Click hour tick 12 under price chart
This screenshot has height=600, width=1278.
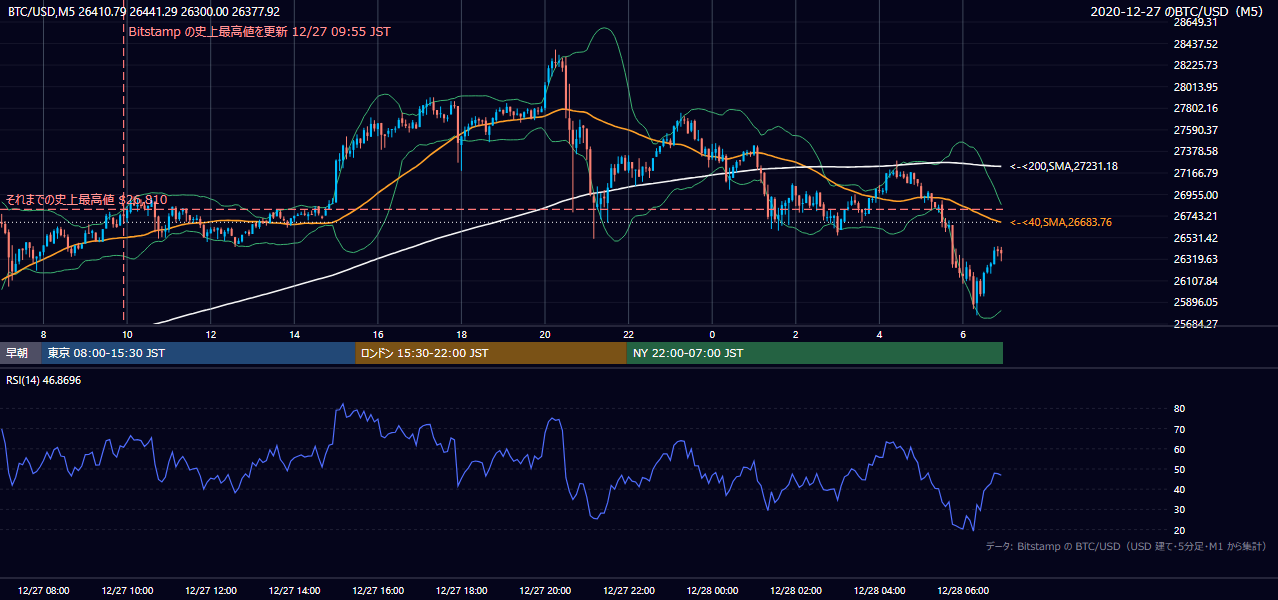pos(211,334)
